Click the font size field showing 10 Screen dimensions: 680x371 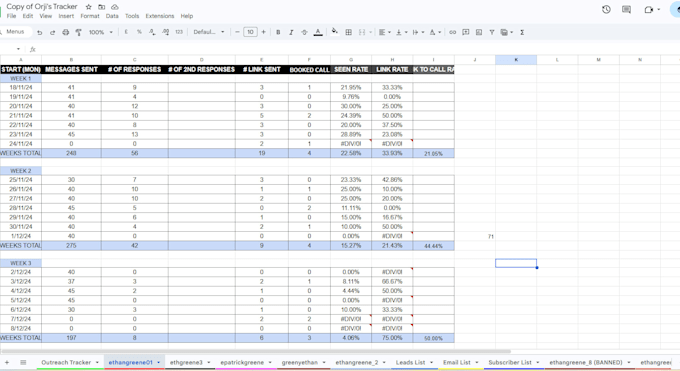tap(250, 32)
